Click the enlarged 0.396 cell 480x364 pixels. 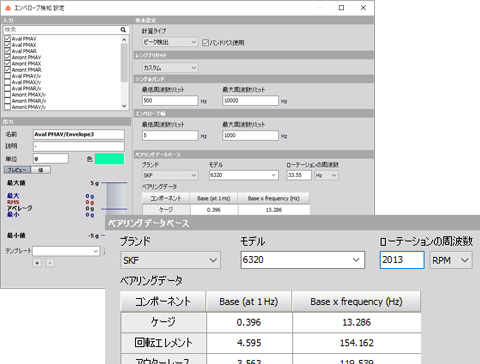[x=249, y=322]
